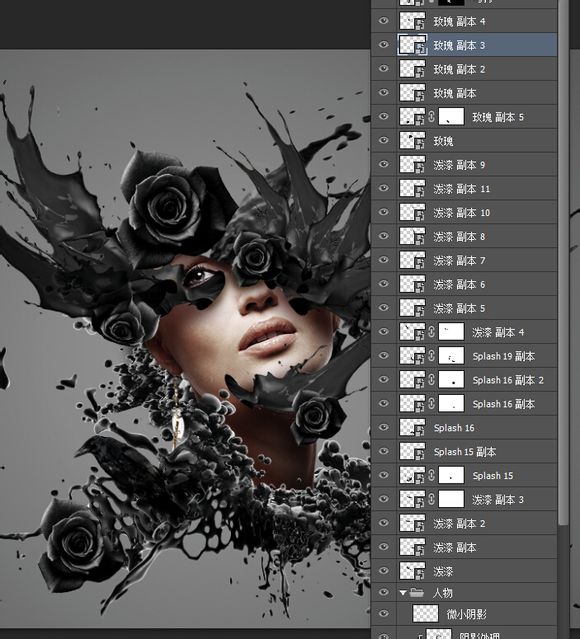
Task: Toggle visibility of 人物 group
Action: tap(384, 592)
